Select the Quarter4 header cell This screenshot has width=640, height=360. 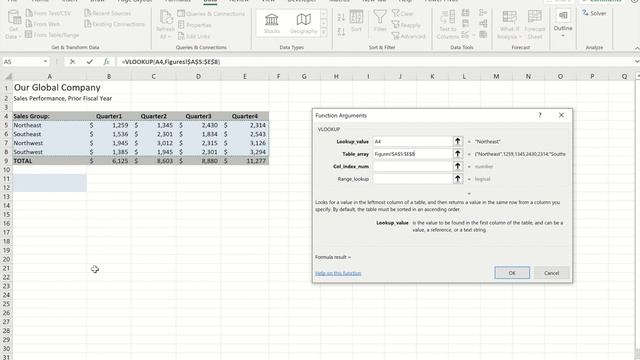pyautogui.click(x=245, y=116)
